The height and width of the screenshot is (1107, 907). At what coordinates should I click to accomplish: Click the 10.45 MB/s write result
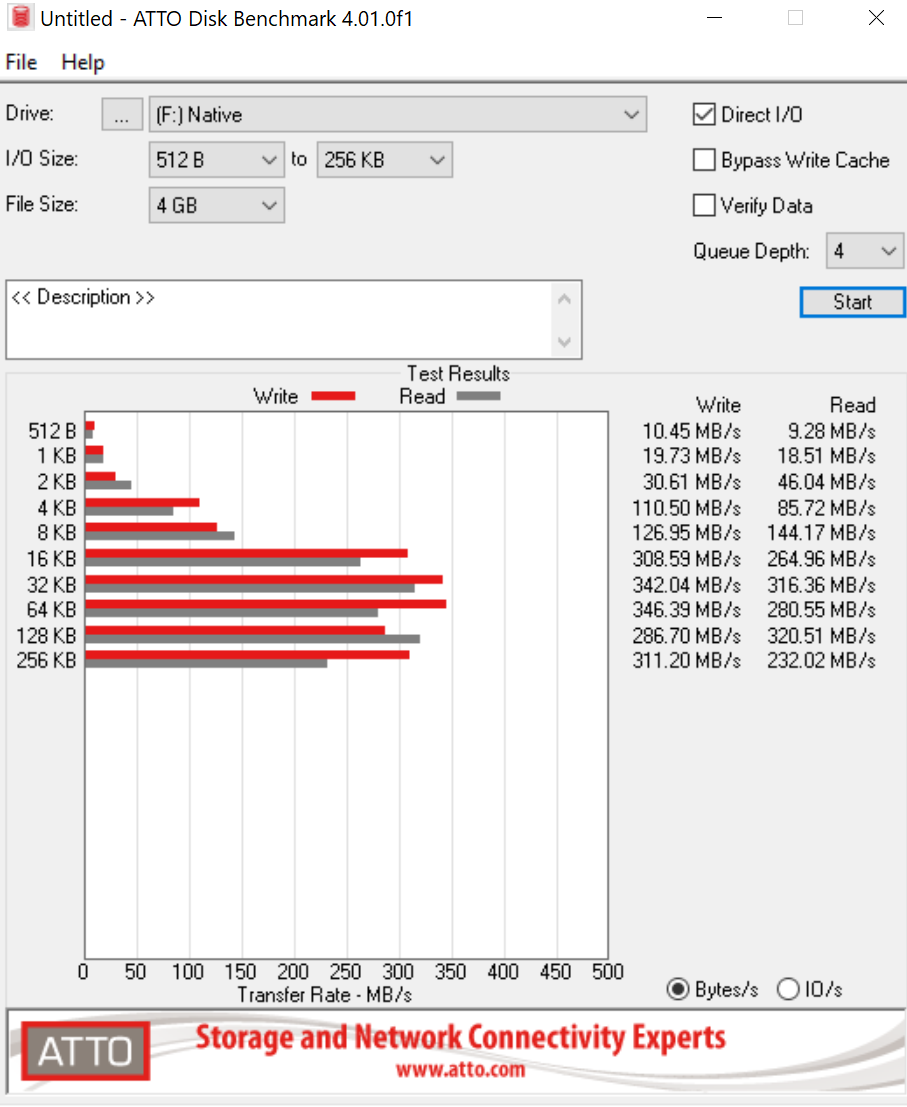(x=692, y=431)
